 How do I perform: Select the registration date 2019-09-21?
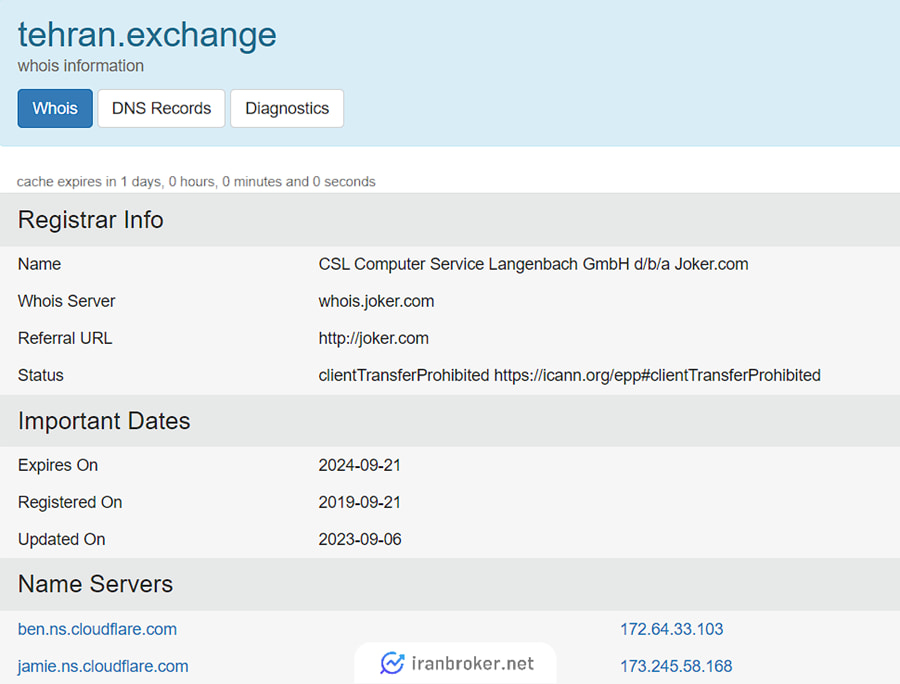tap(359, 503)
